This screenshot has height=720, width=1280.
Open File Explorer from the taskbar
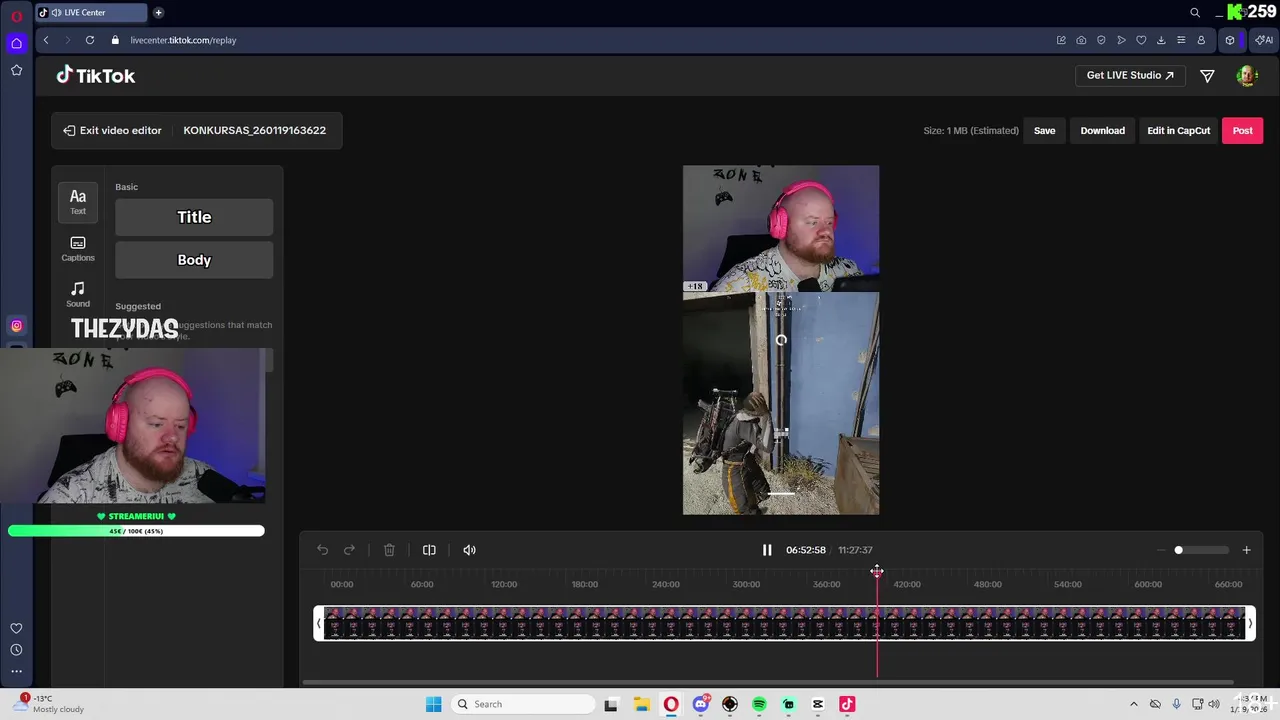tap(641, 704)
